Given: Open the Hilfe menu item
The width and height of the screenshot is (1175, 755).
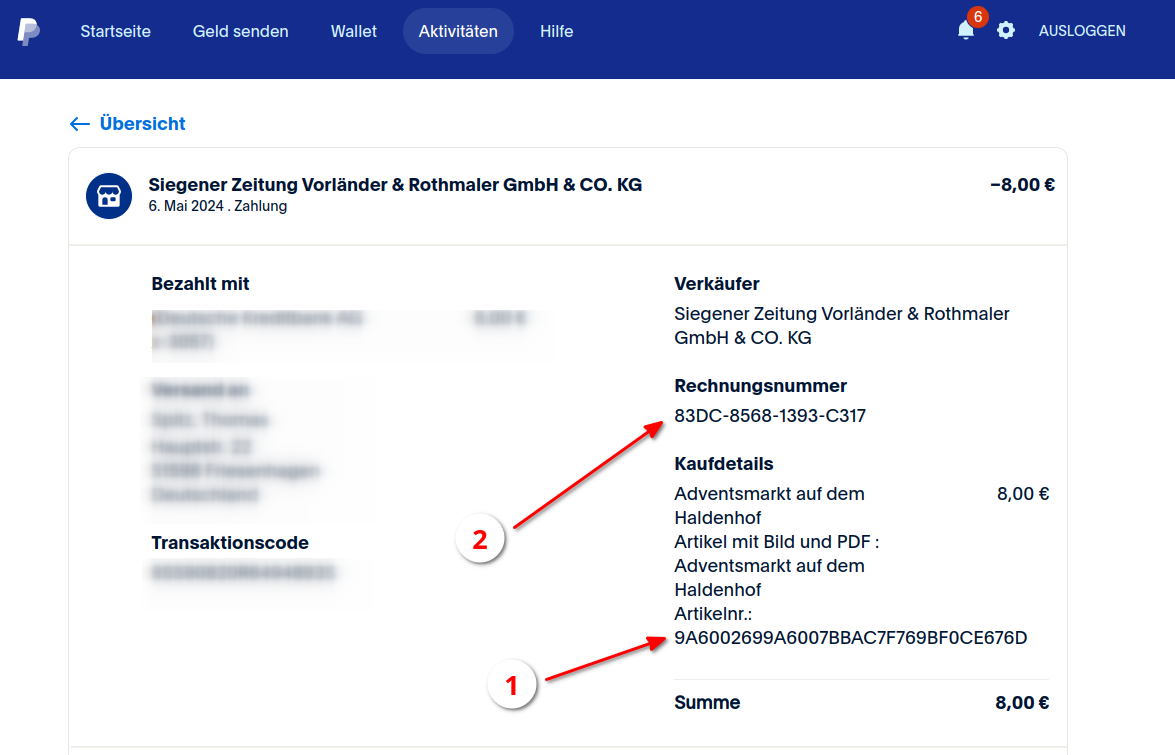Looking at the screenshot, I should (x=557, y=31).
